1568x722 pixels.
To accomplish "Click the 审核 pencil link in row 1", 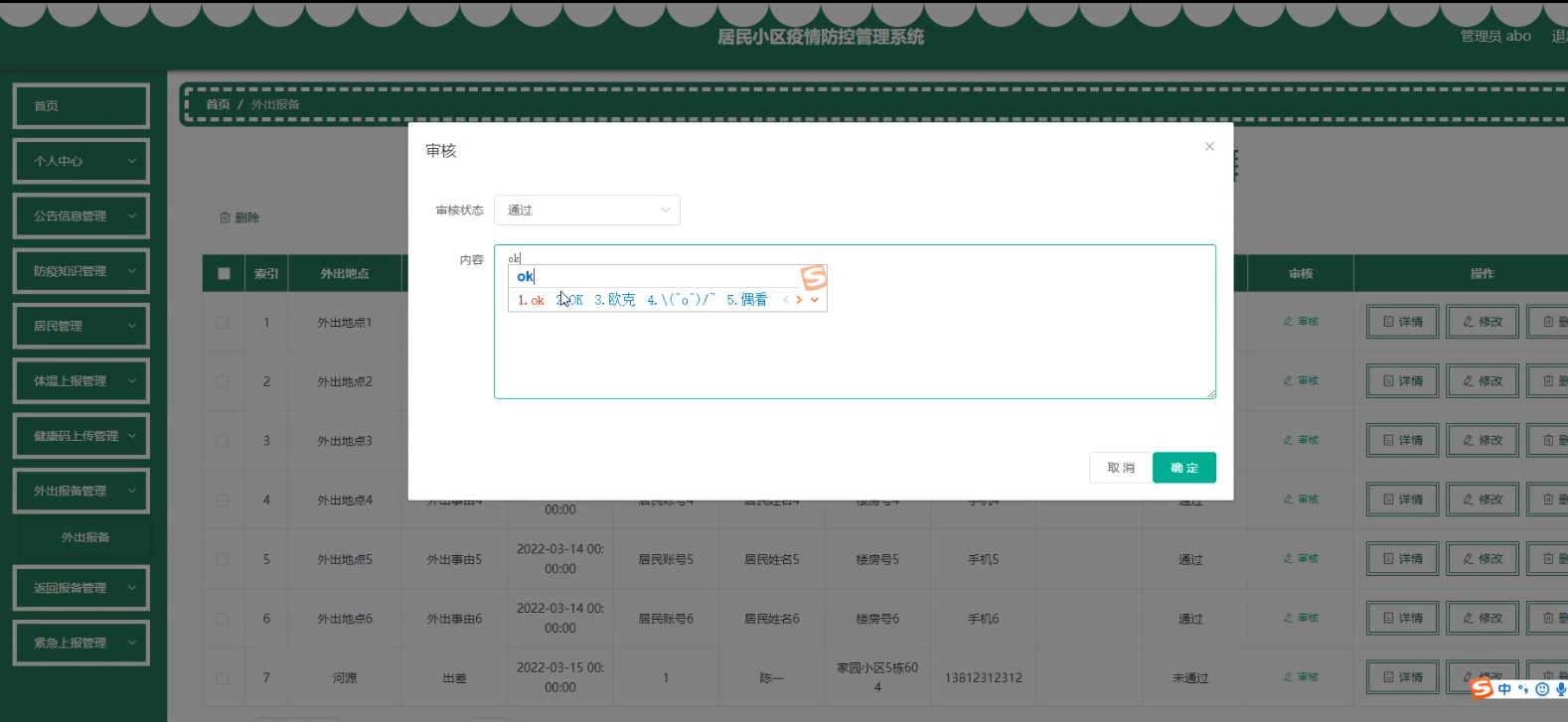I will click(1301, 322).
